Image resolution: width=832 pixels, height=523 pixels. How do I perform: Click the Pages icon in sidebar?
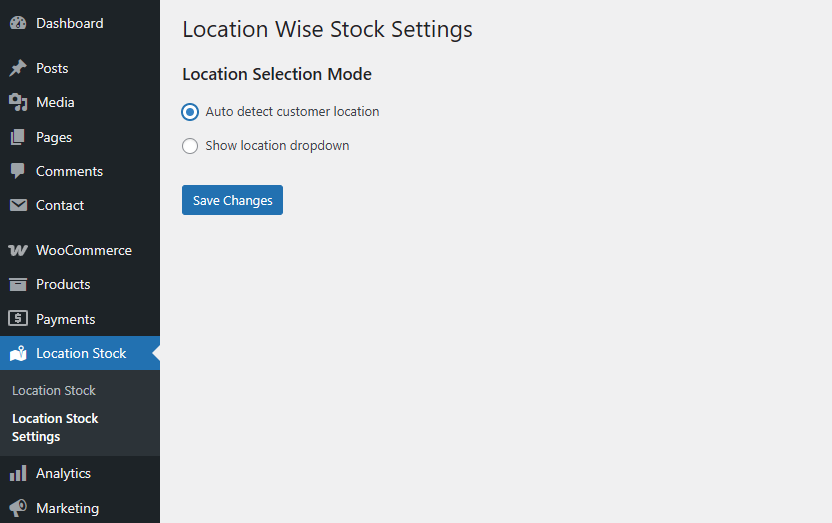point(18,137)
